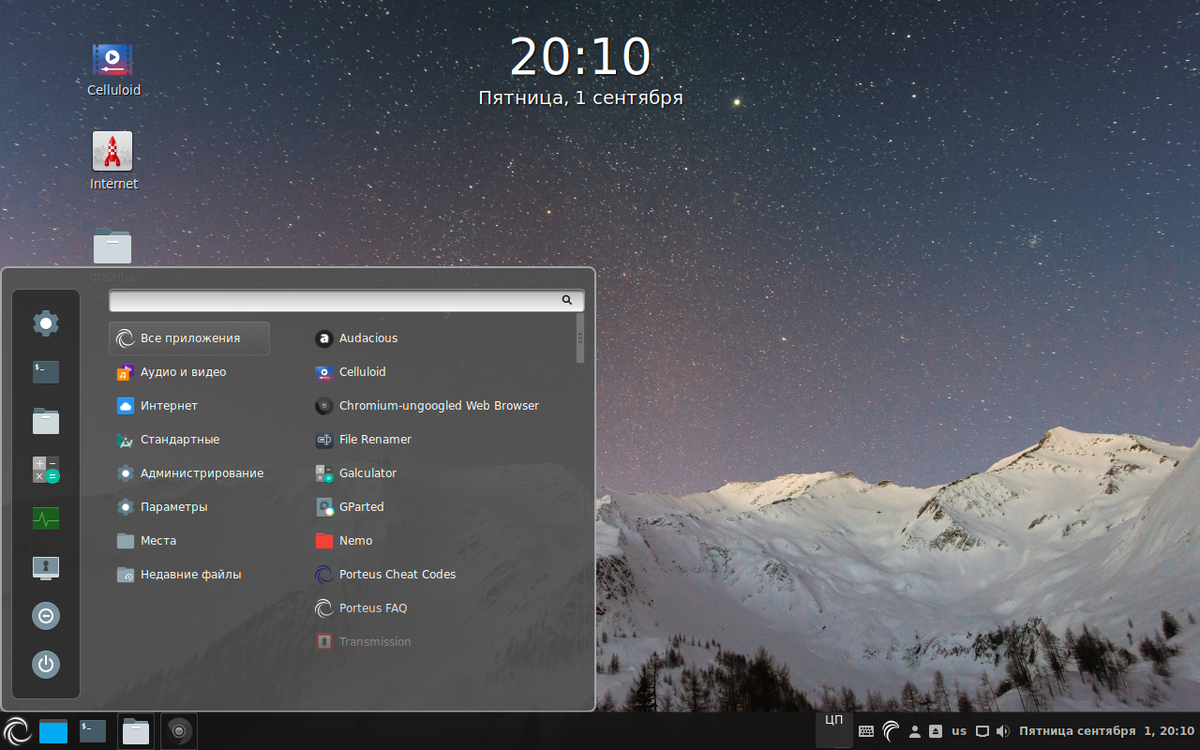Screen dimensions: 1200x750
Task: Open files launcher on taskbar
Action: point(136,731)
